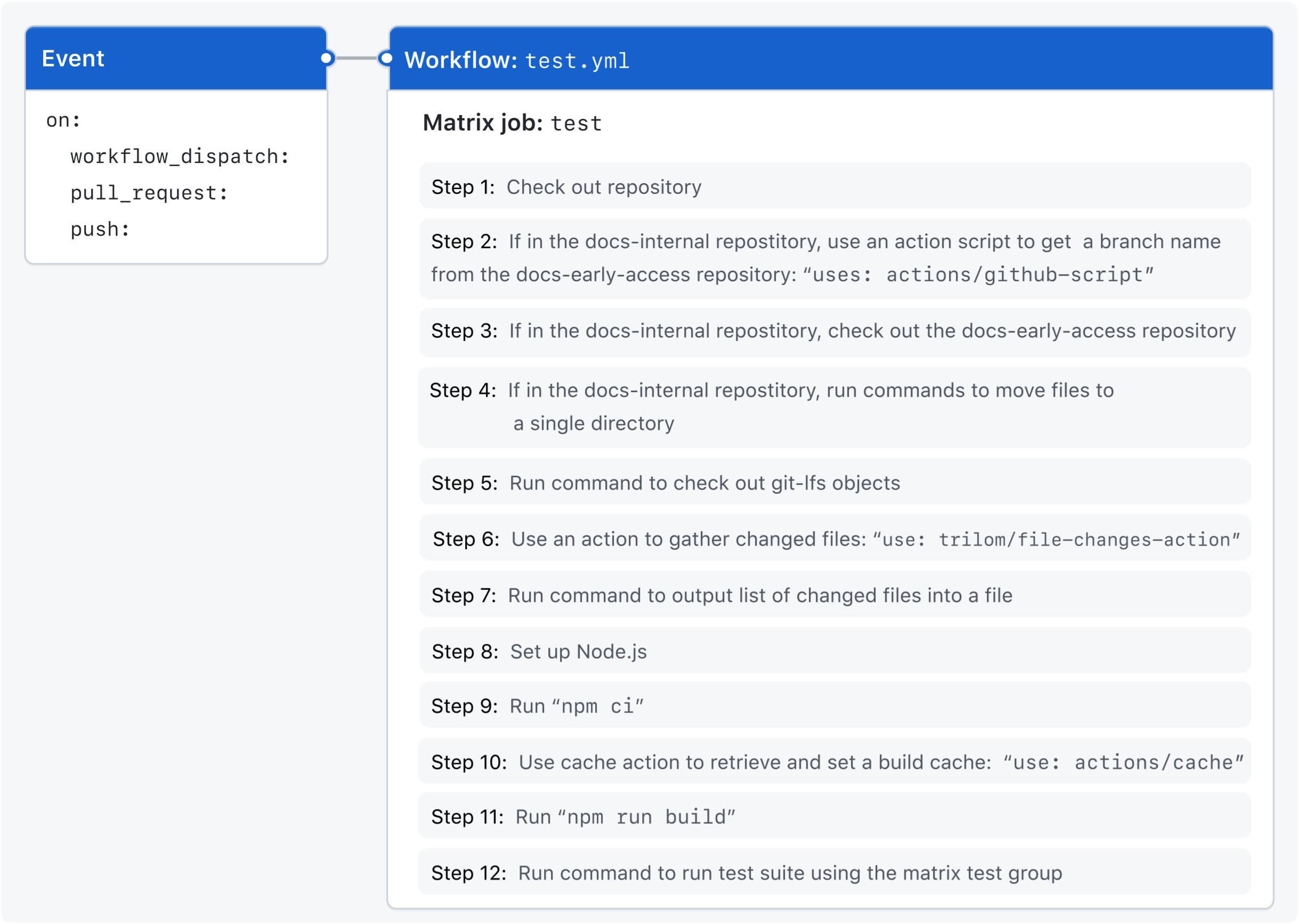Select the push trigger line
Viewport: 1299px width, 924px height.
click(100, 229)
